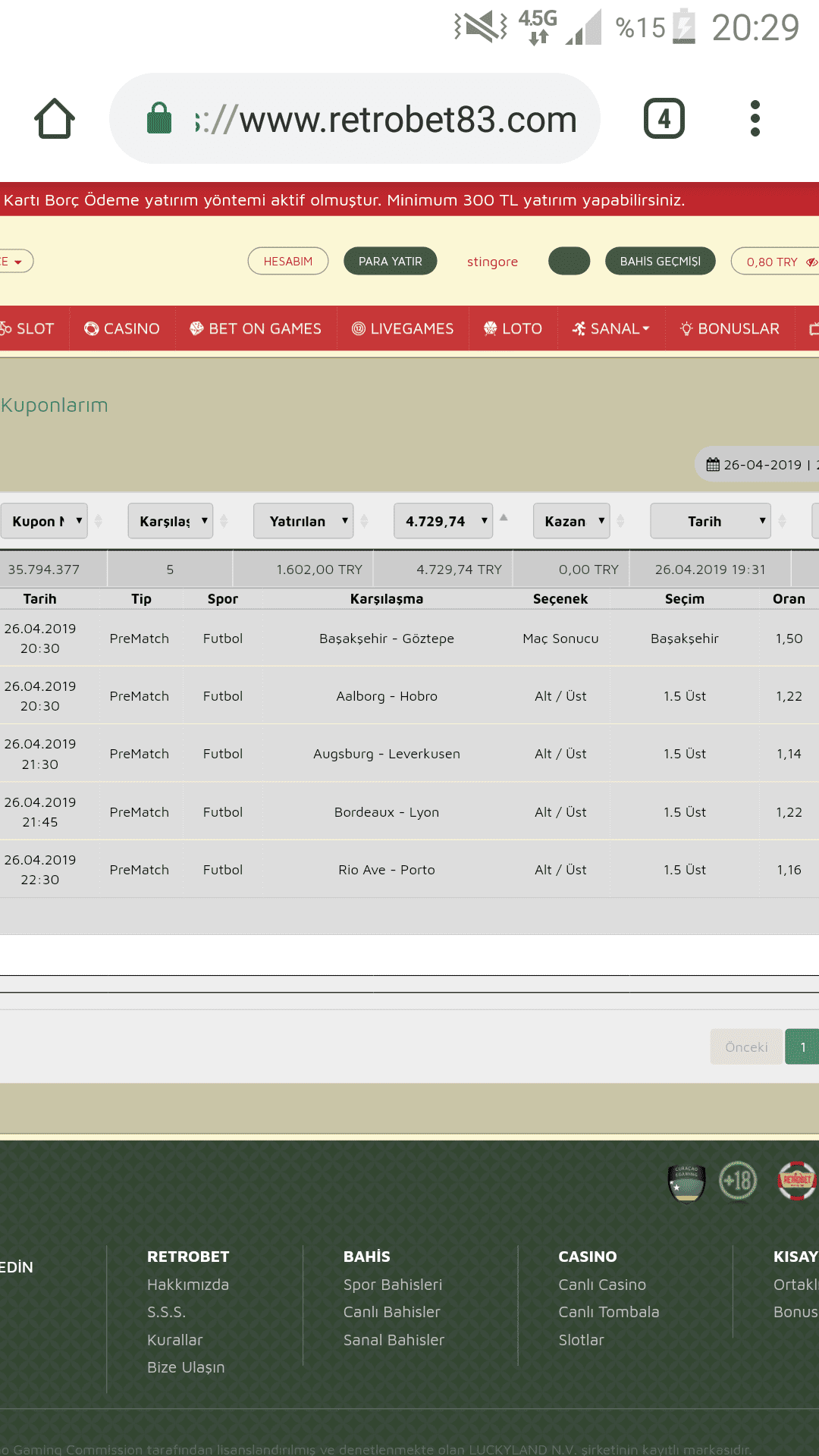Open the 26-04-2019 date range picker
The height and width of the screenshot is (1456, 819).
point(757,464)
